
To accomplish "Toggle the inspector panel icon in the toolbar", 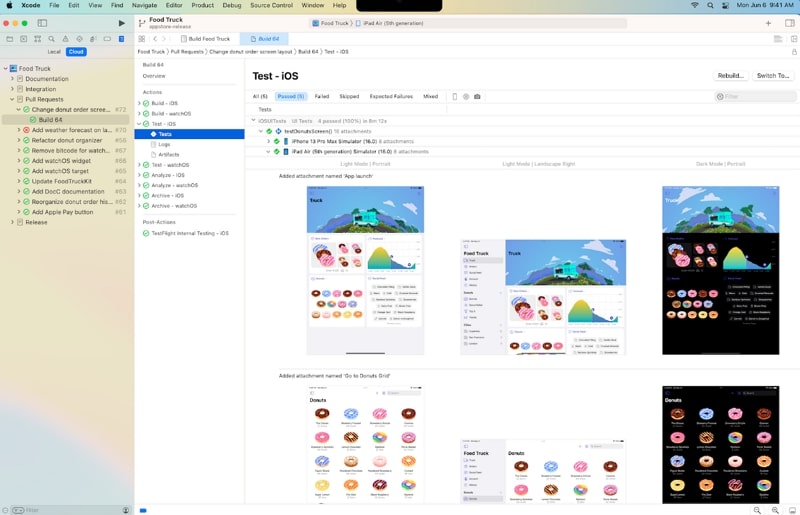I will point(790,23).
